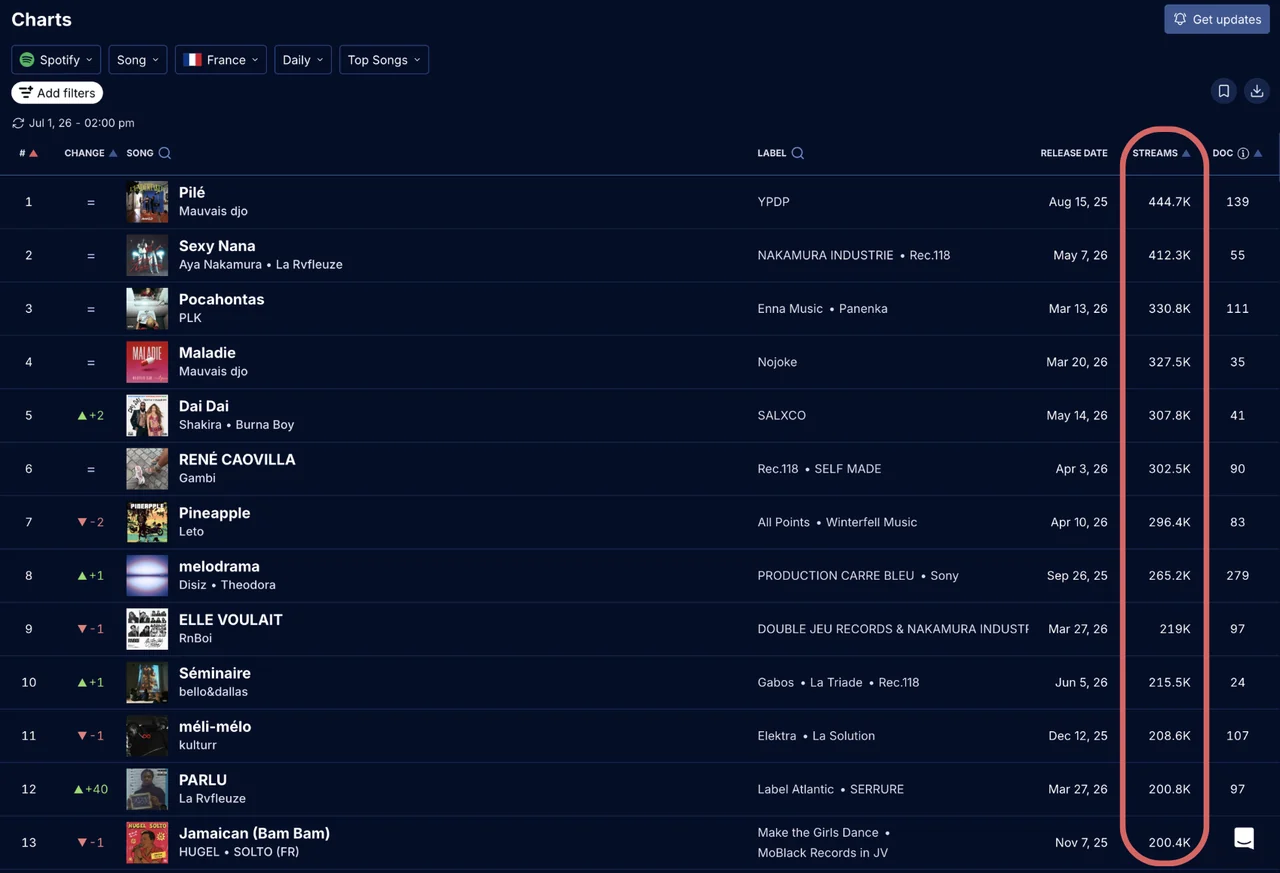Viewport: 1280px width, 873px height.
Task: Open the search icon next to SONG header
Action: pos(165,153)
